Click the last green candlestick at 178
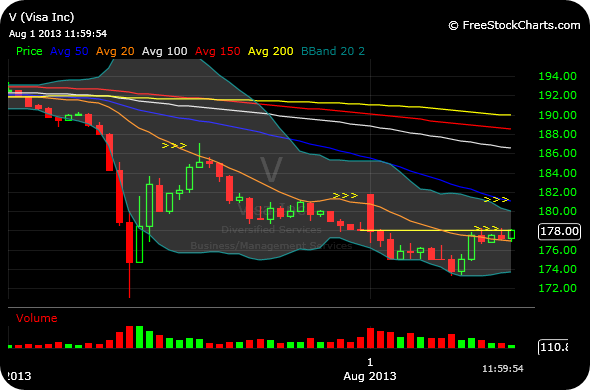 click(x=511, y=235)
